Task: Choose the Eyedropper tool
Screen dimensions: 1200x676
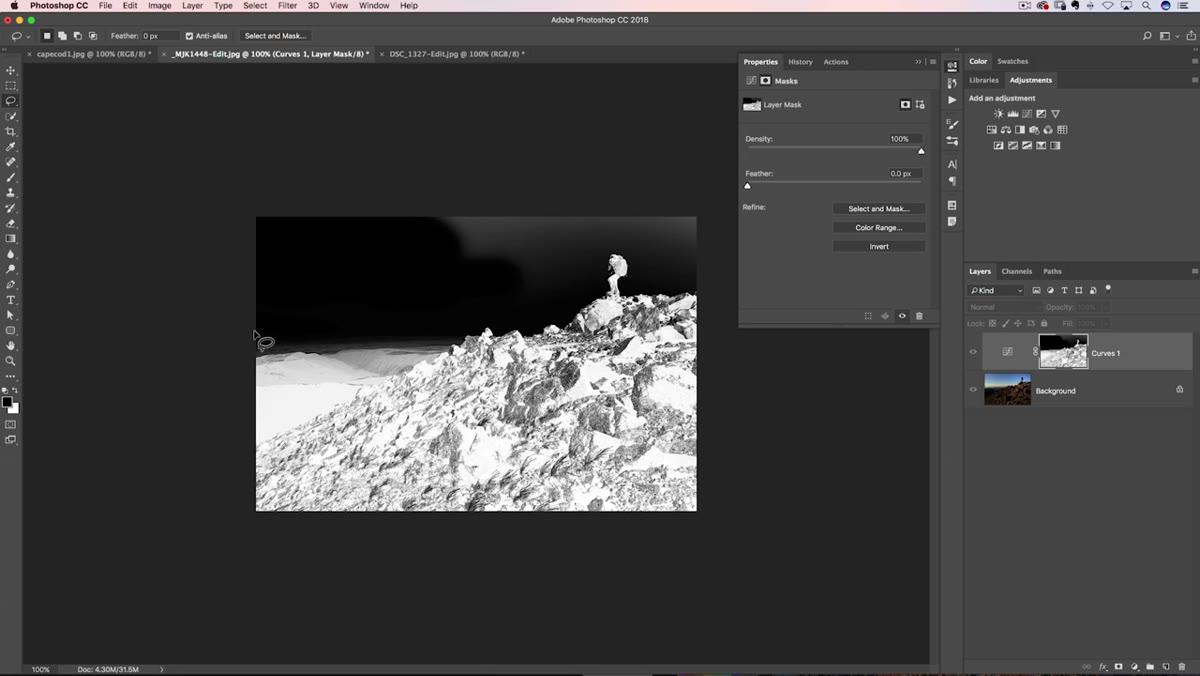Action: coord(11,147)
